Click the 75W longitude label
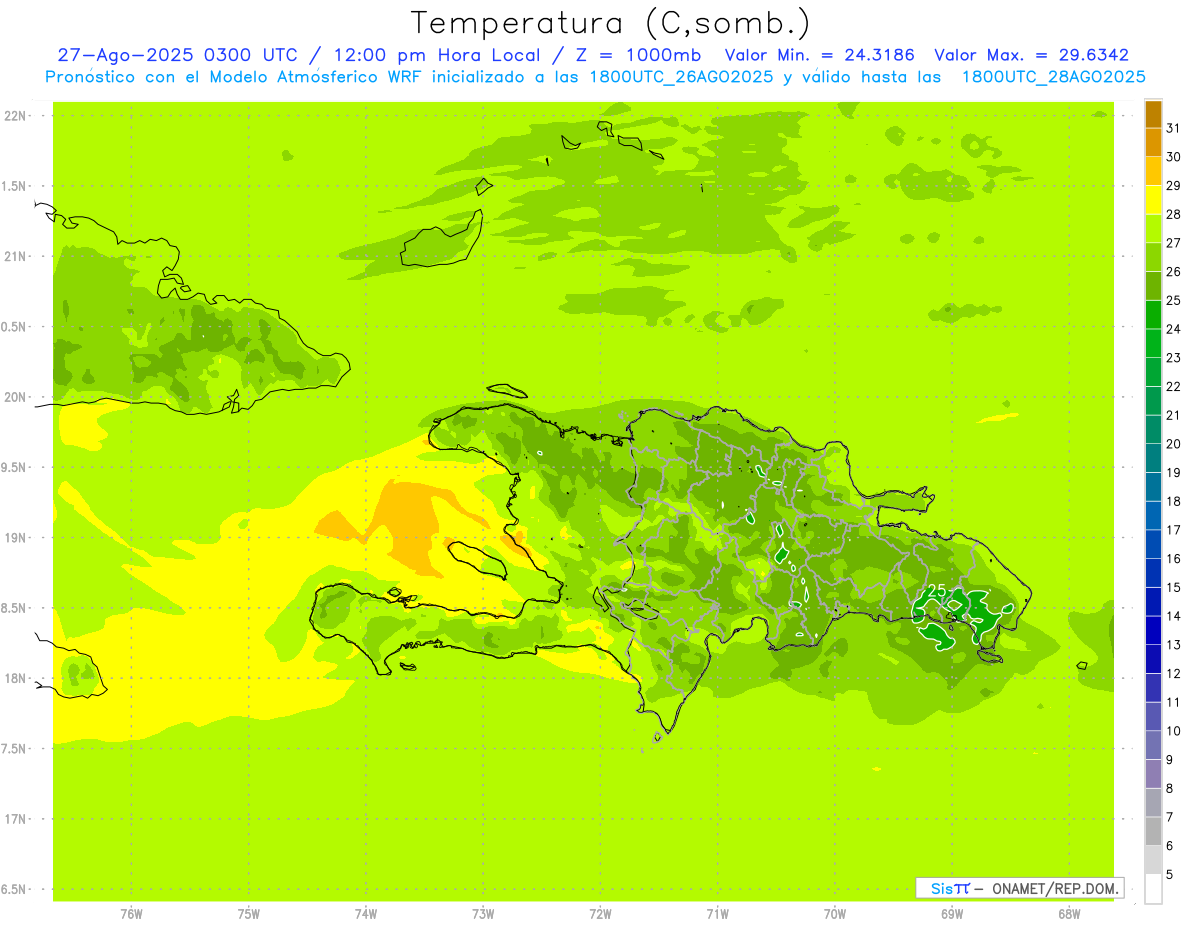 pos(249,914)
